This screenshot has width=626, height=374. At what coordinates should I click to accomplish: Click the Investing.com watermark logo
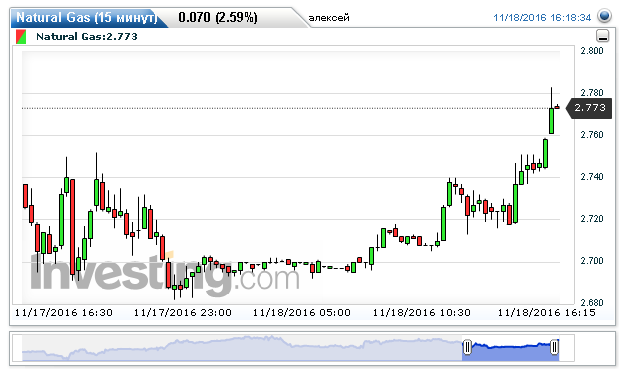coord(165,274)
